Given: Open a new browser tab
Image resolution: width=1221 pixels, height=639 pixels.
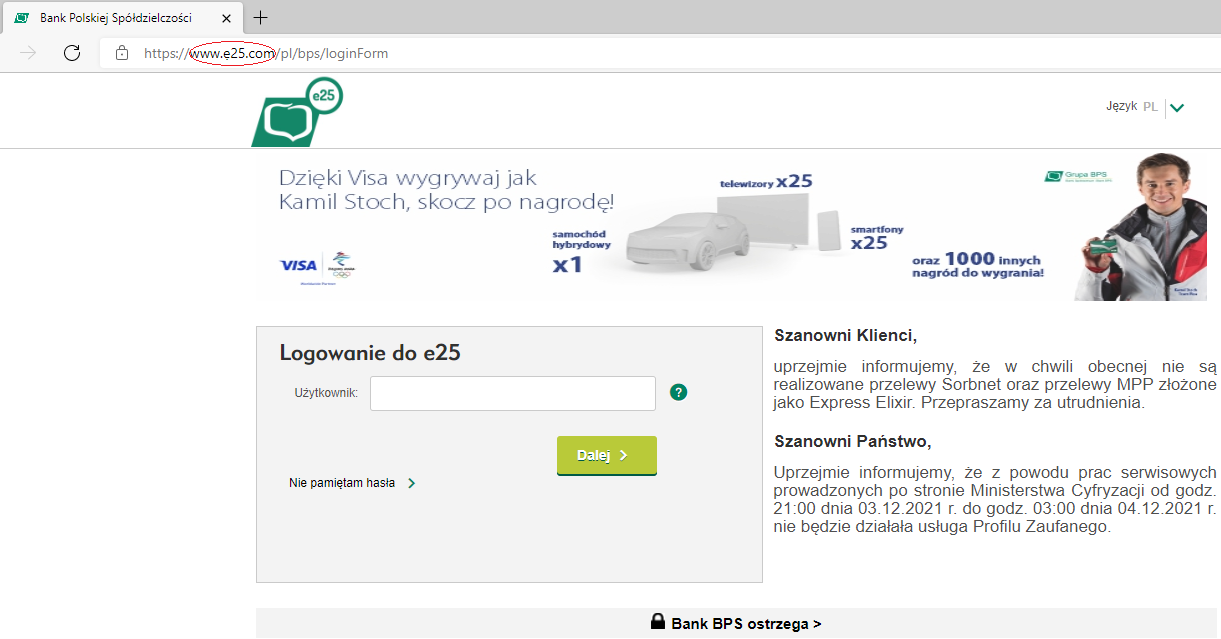Looking at the screenshot, I should coord(261,17).
